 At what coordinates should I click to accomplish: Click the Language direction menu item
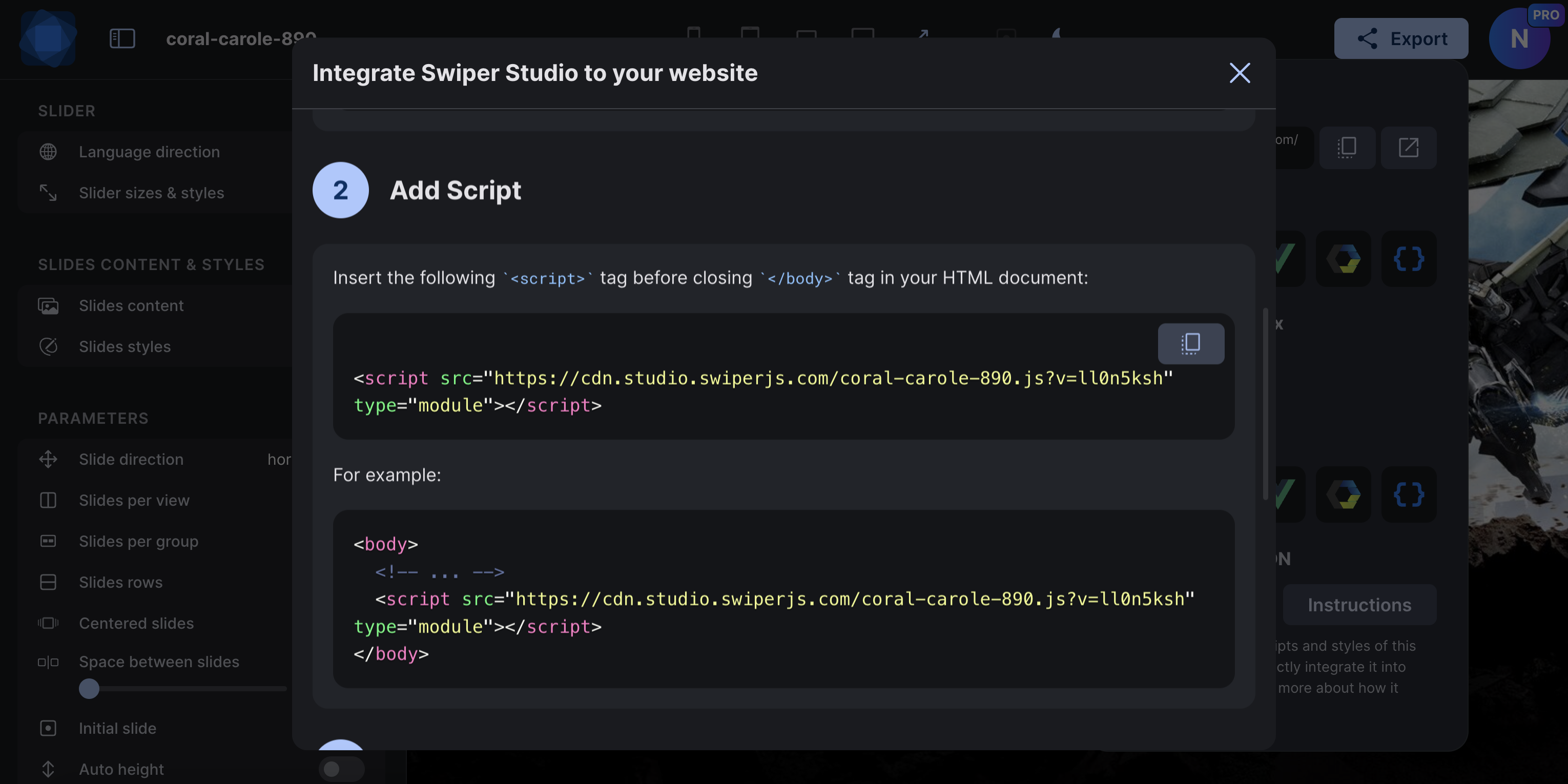point(149,151)
